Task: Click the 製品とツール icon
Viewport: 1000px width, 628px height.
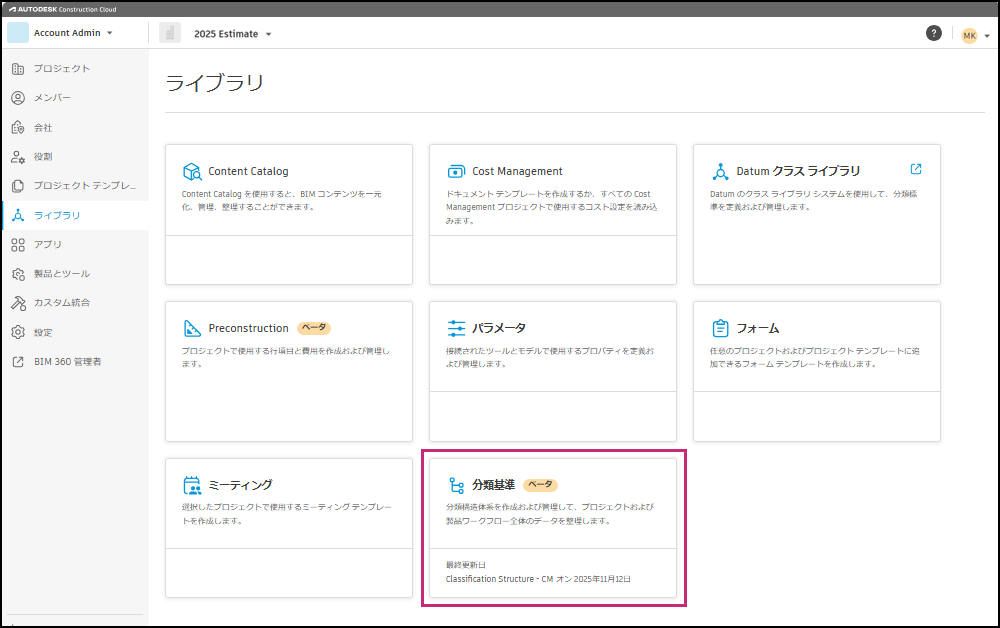Action: coord(18,274)
